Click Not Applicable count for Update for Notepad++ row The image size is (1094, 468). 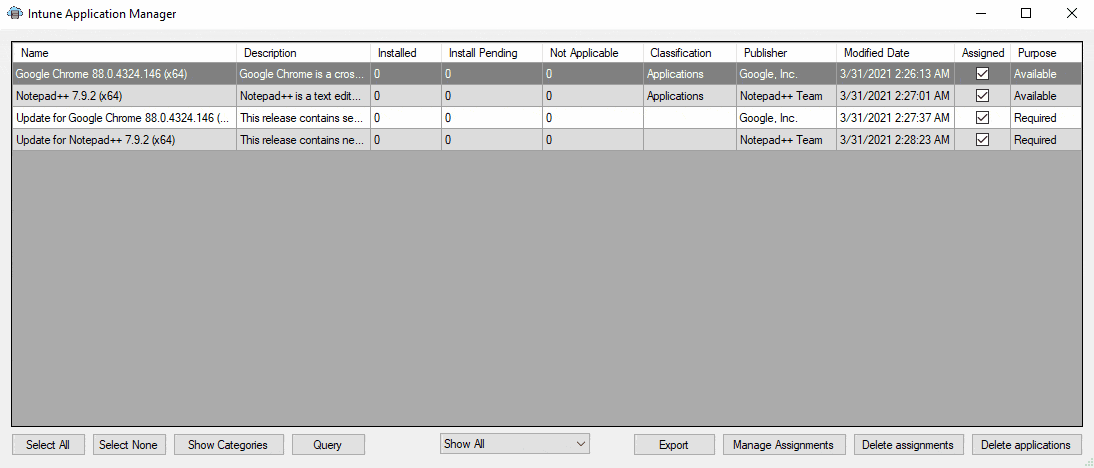click(593, 139)
